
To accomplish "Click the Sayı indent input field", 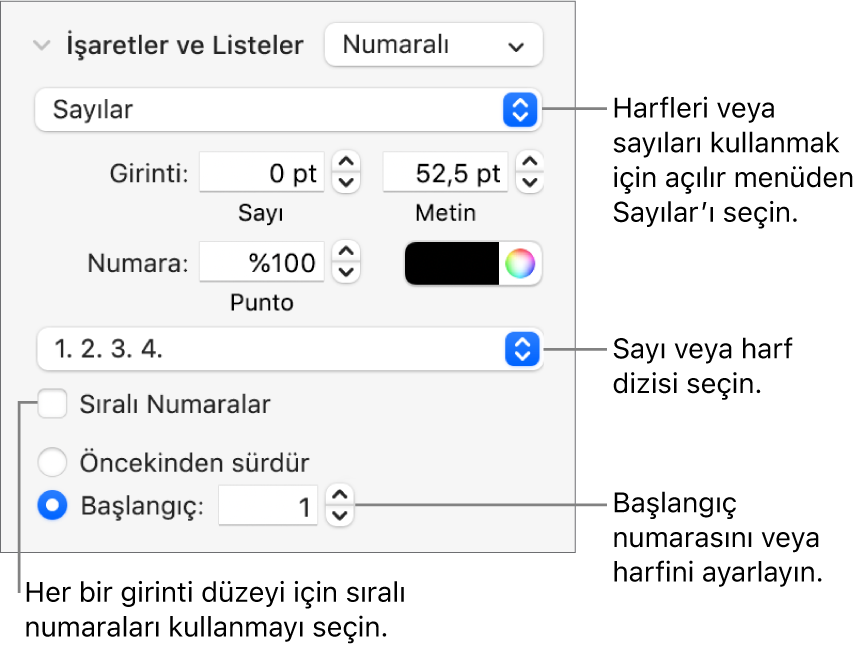I will tap(263, 174).
